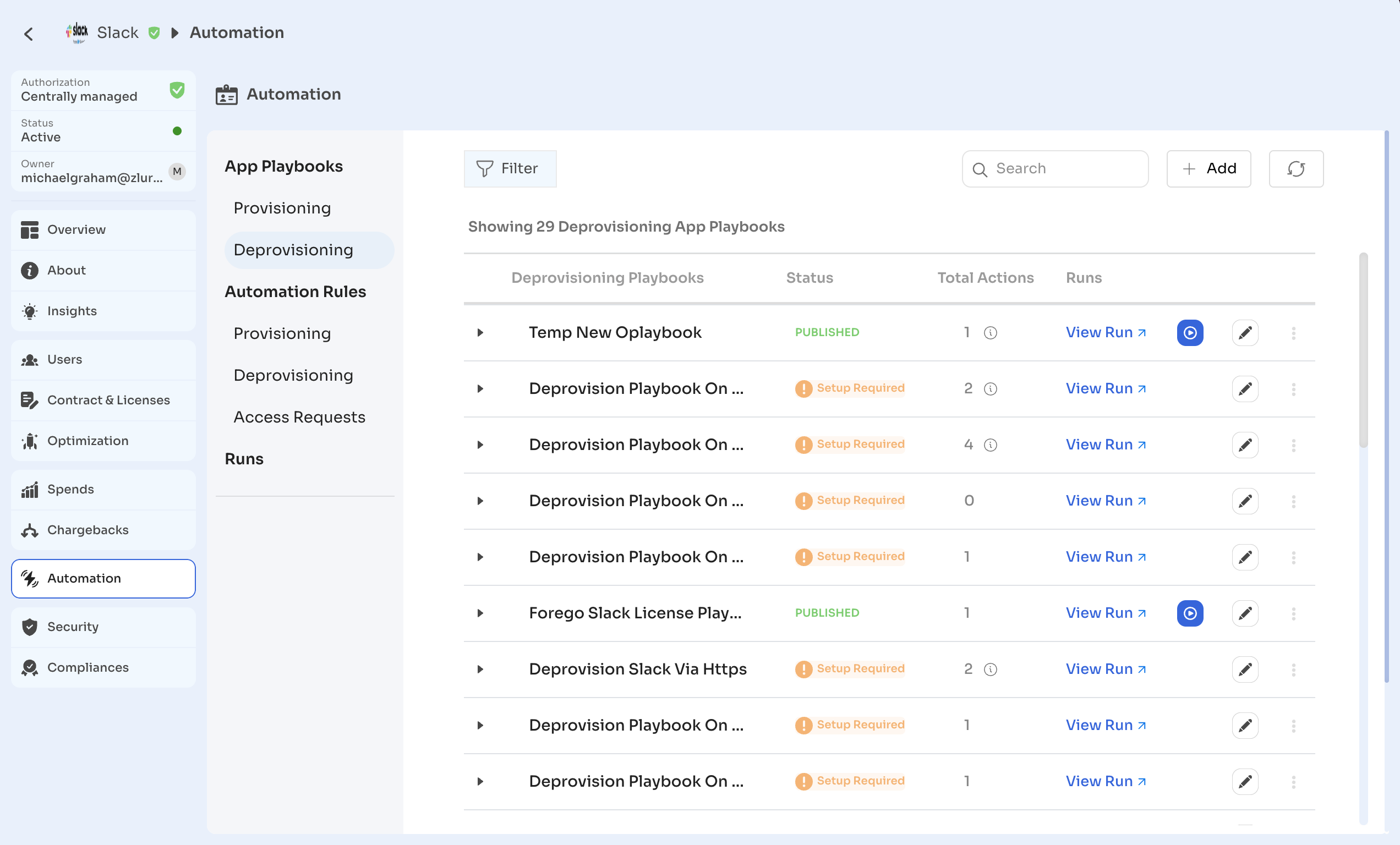Image resolution: width=1400 pixels, height=845 pixels.
Task: Open Contract & Licenses
Action: (x=103, y=400)
